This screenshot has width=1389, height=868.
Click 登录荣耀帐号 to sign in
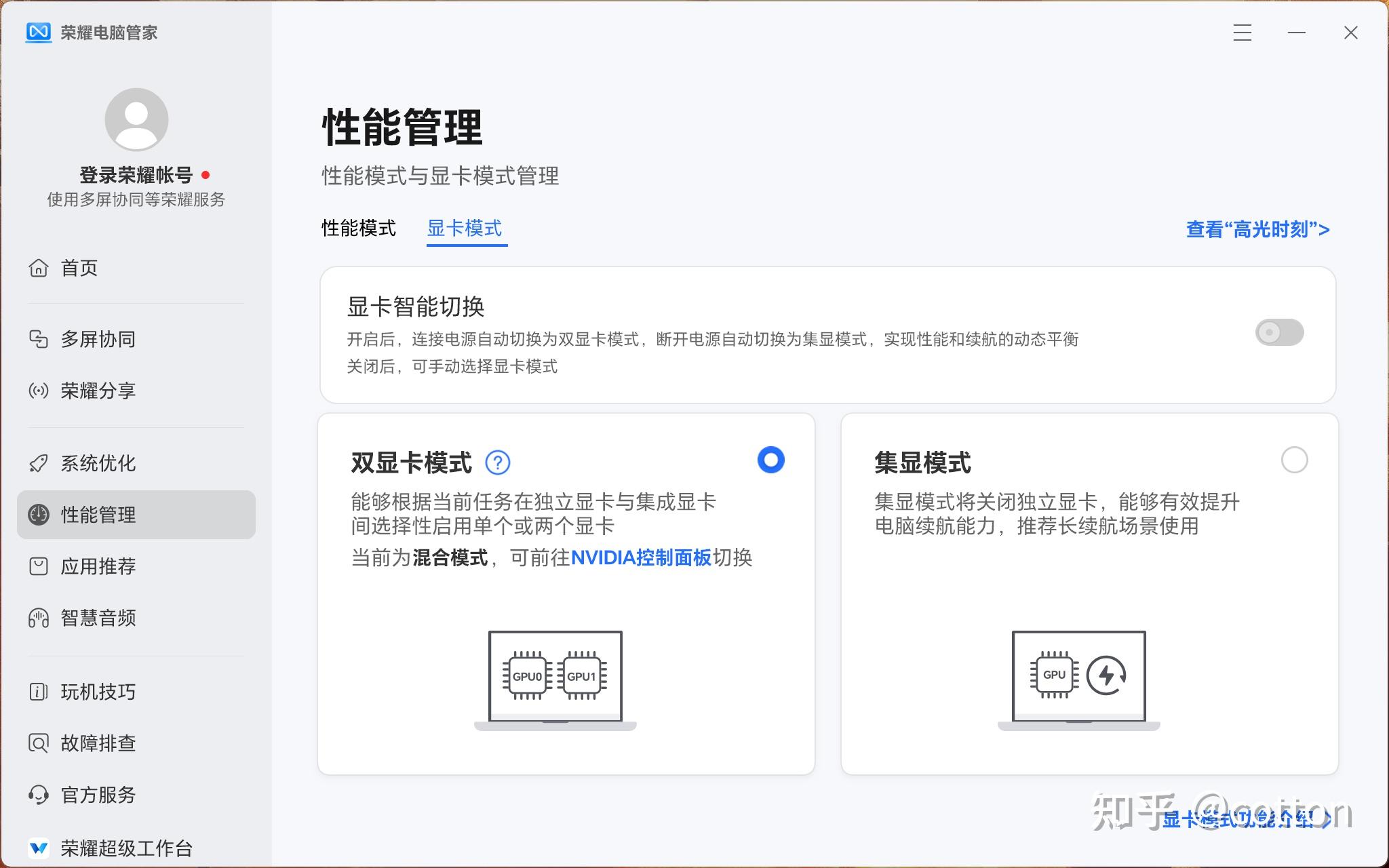point(136,175)
